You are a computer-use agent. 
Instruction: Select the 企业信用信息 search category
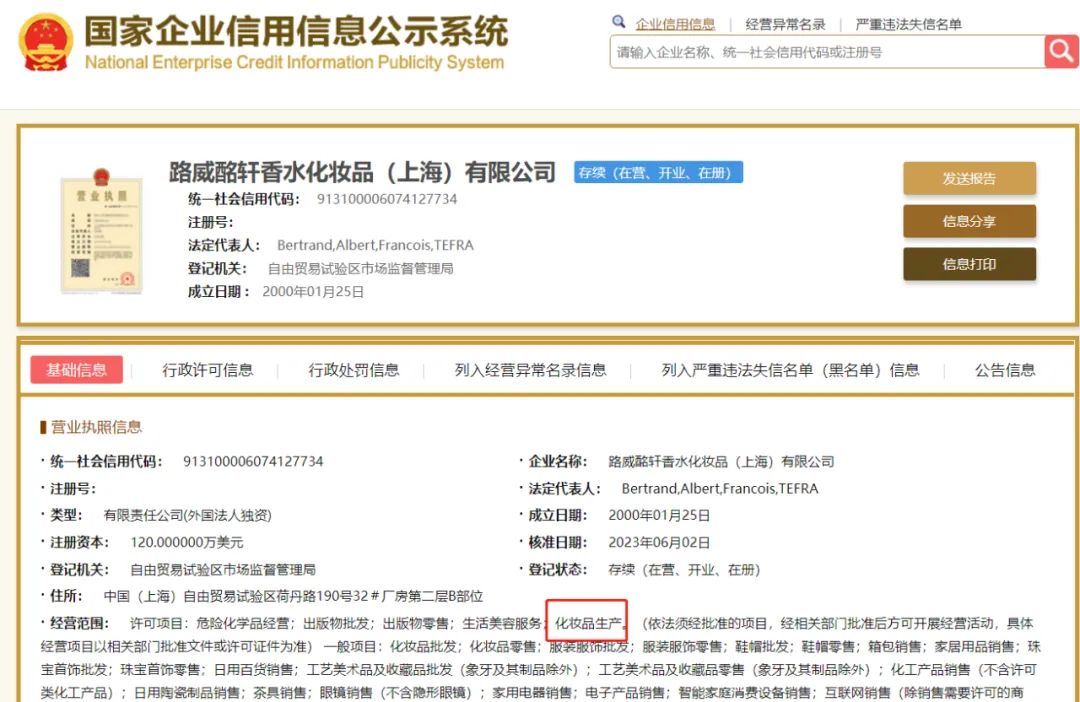pos(675,24)
